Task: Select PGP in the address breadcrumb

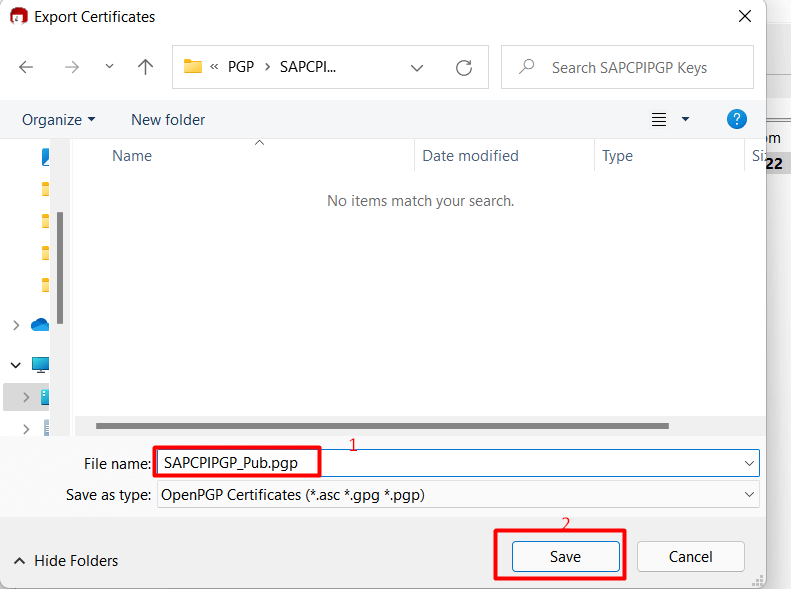Action: tap(241, 67)
